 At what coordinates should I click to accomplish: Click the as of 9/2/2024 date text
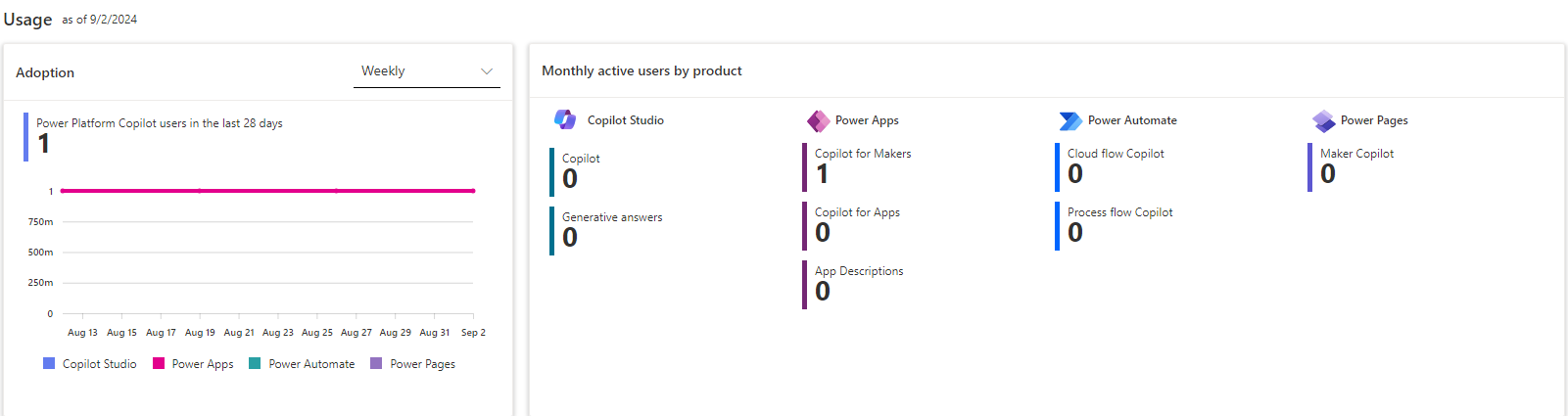pyautogui.click(x=100, y=20)
